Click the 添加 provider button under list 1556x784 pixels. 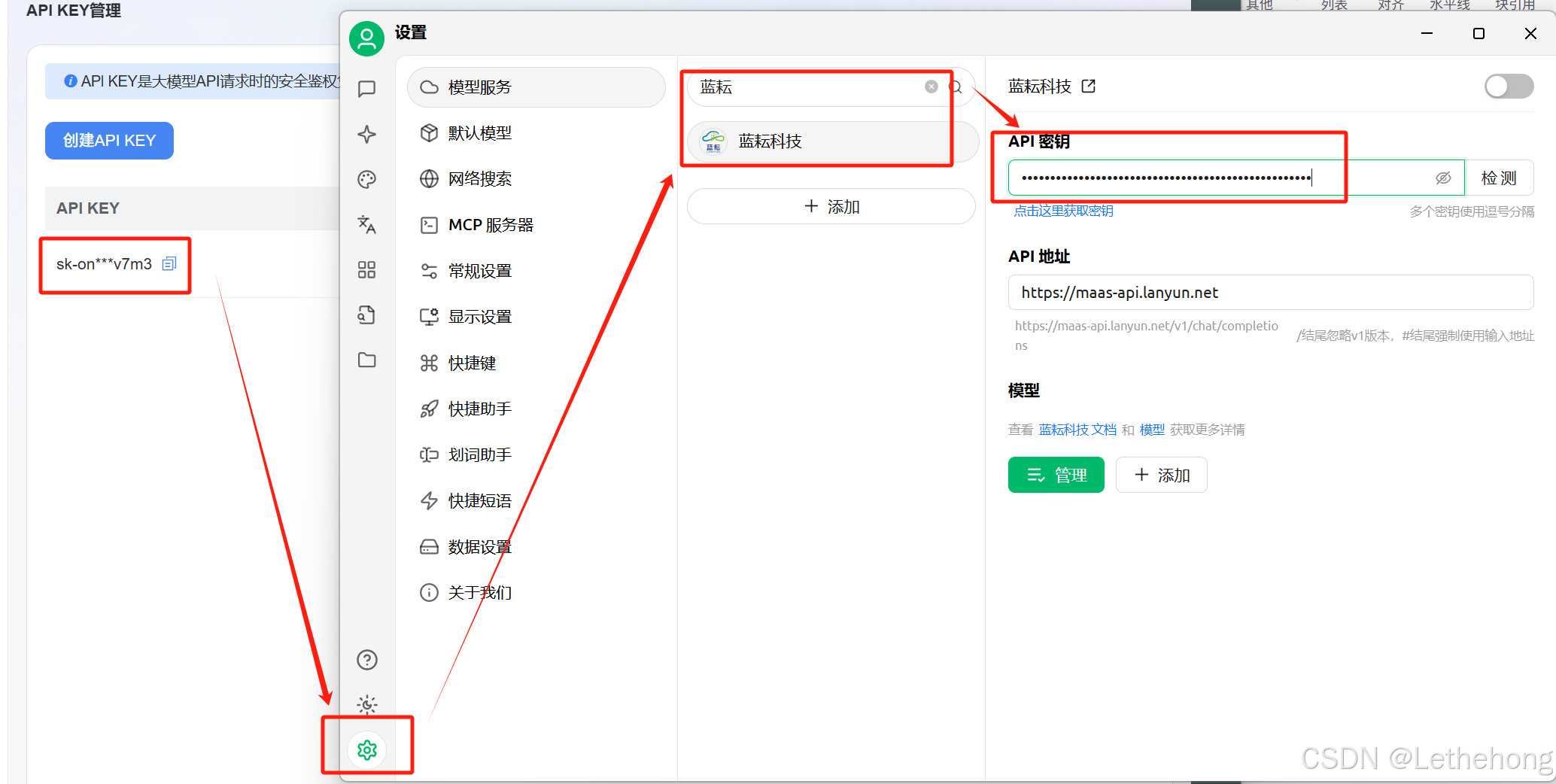click(x=831, y=206)
